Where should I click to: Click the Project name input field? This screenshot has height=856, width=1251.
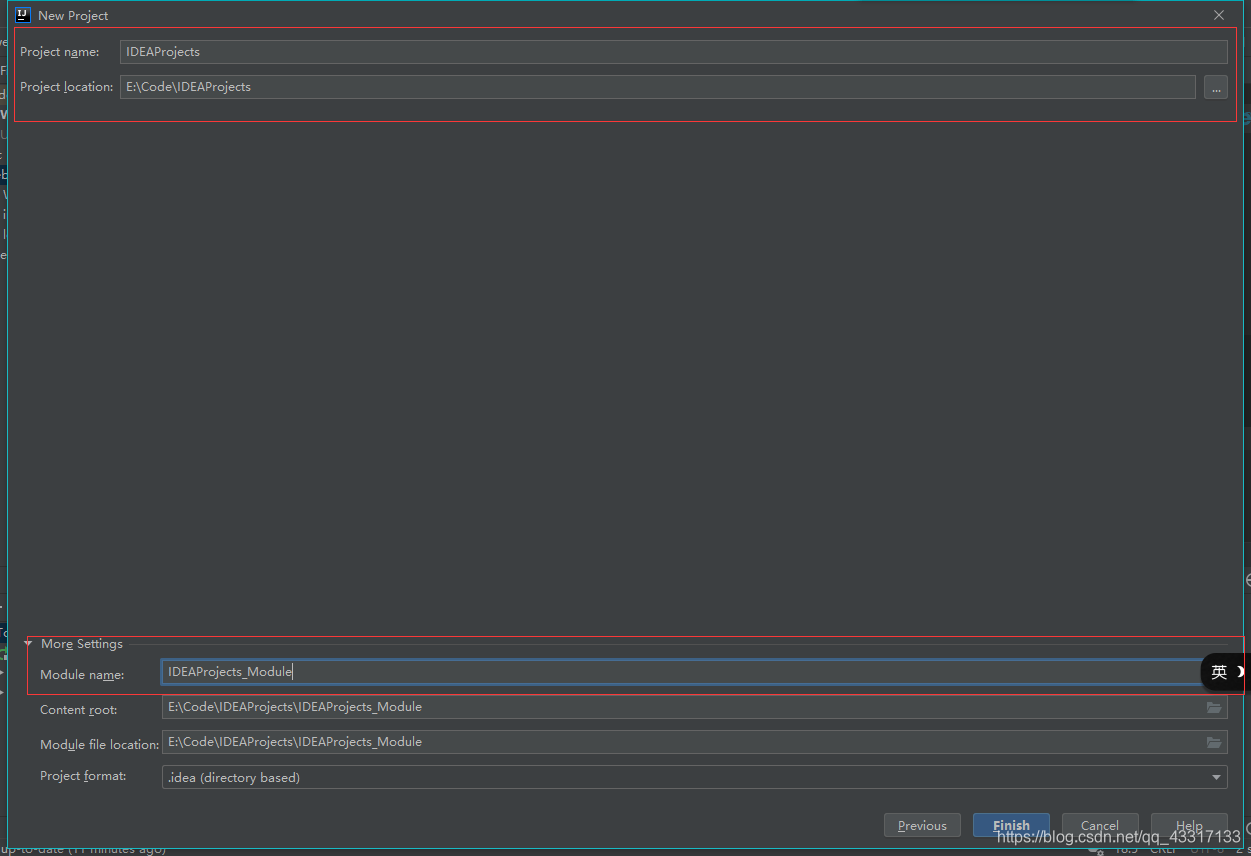tap(673, 52)
